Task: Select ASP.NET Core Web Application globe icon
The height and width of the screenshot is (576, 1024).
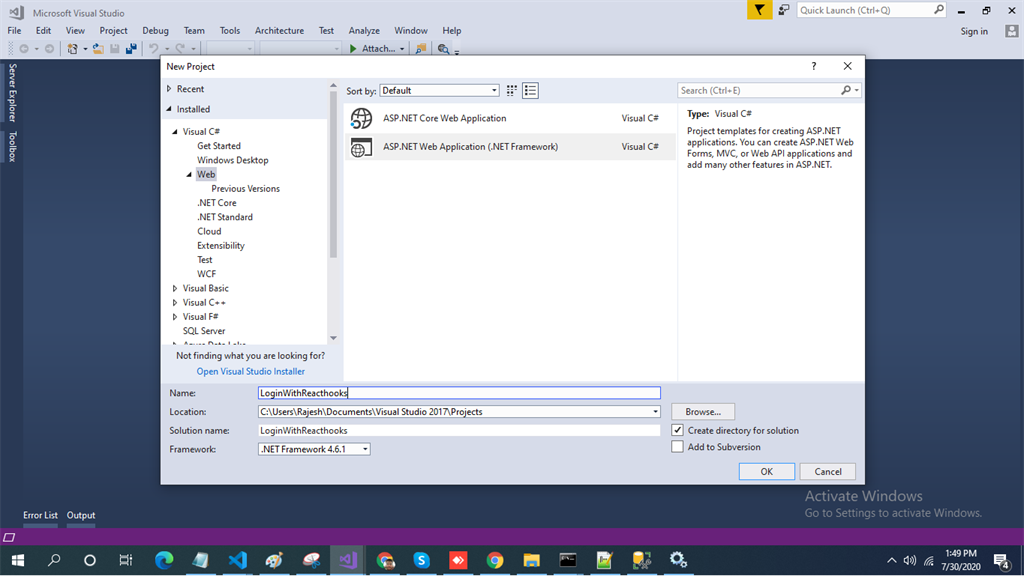Action: 361,118
